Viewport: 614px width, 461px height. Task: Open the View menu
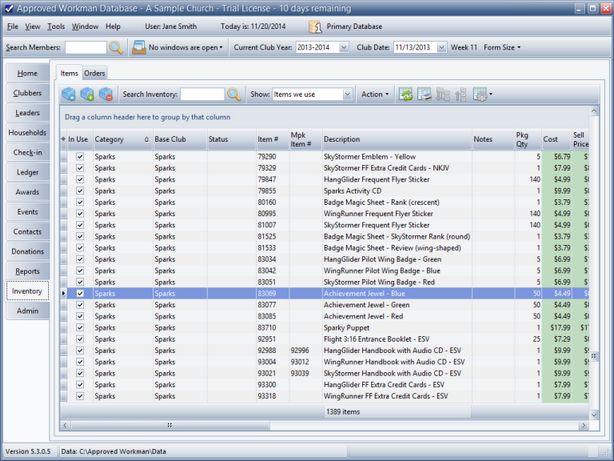point(33,27)
